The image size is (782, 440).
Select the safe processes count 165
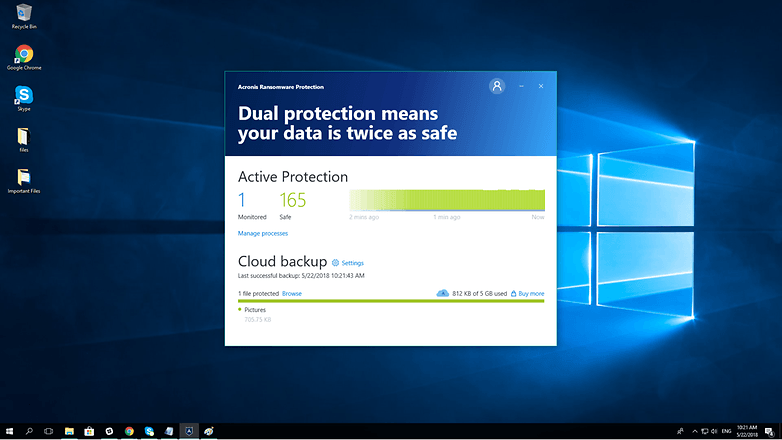pos(293,200)
